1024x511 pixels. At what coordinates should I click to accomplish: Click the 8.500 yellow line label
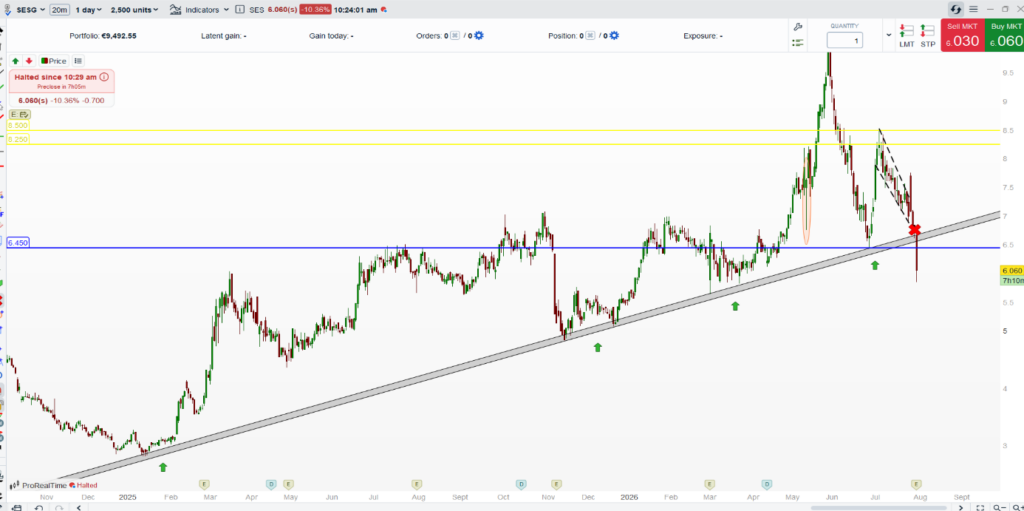(x=18, y=125)
